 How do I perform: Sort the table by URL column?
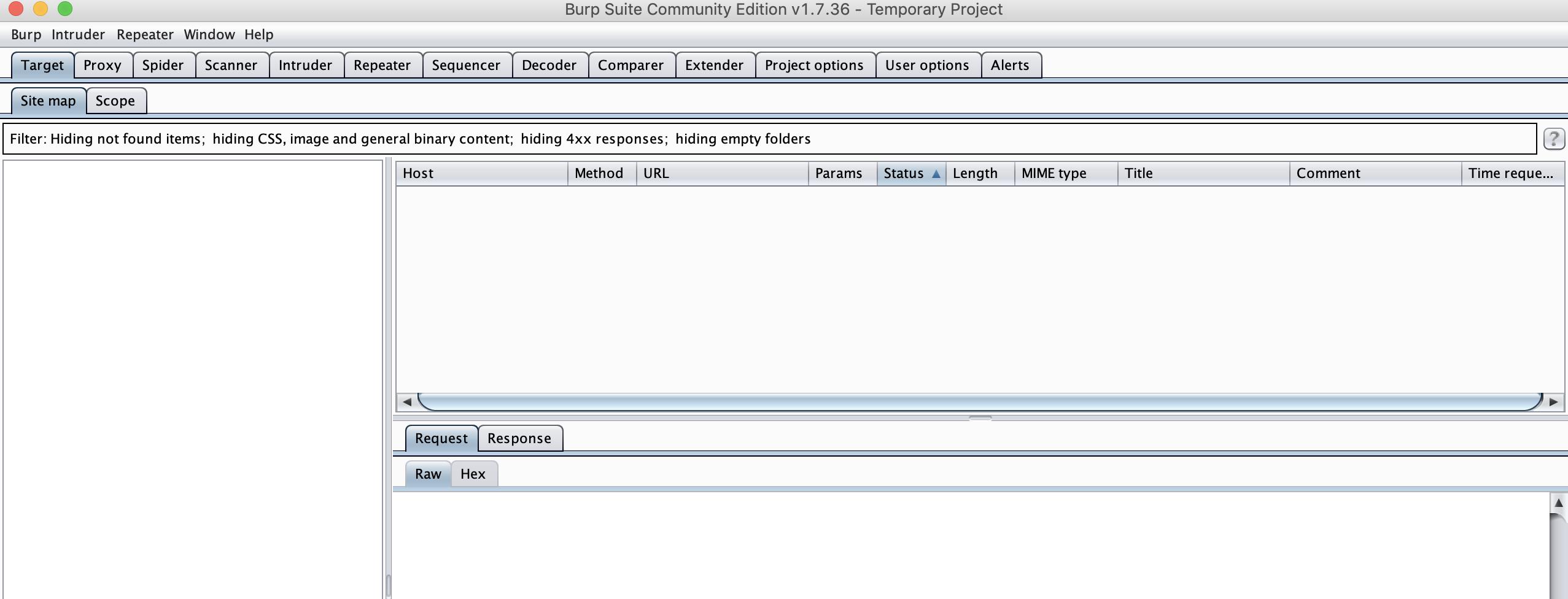(723, 174)
